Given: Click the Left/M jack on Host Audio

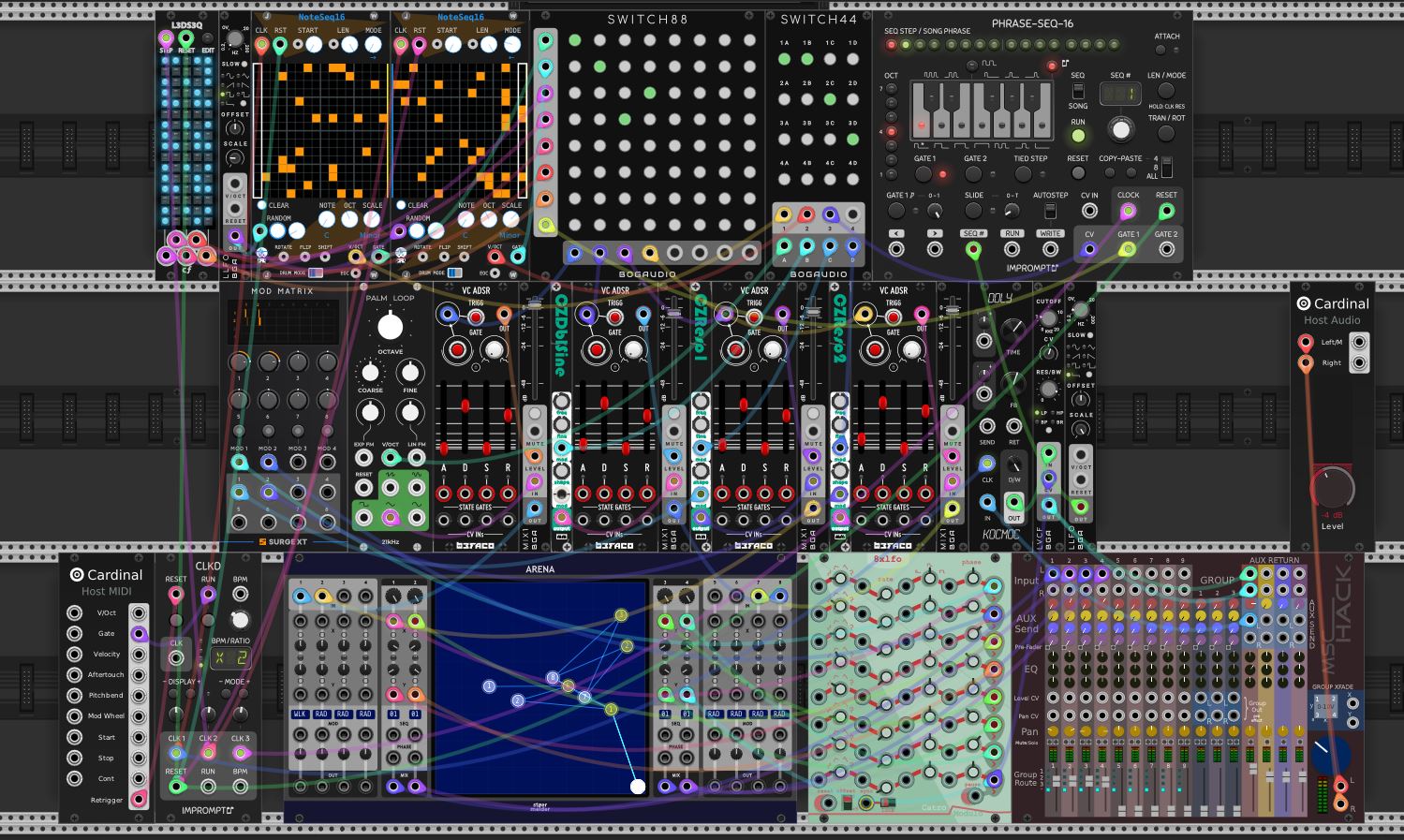Looking at the screenshot, I should [1305, 342].
